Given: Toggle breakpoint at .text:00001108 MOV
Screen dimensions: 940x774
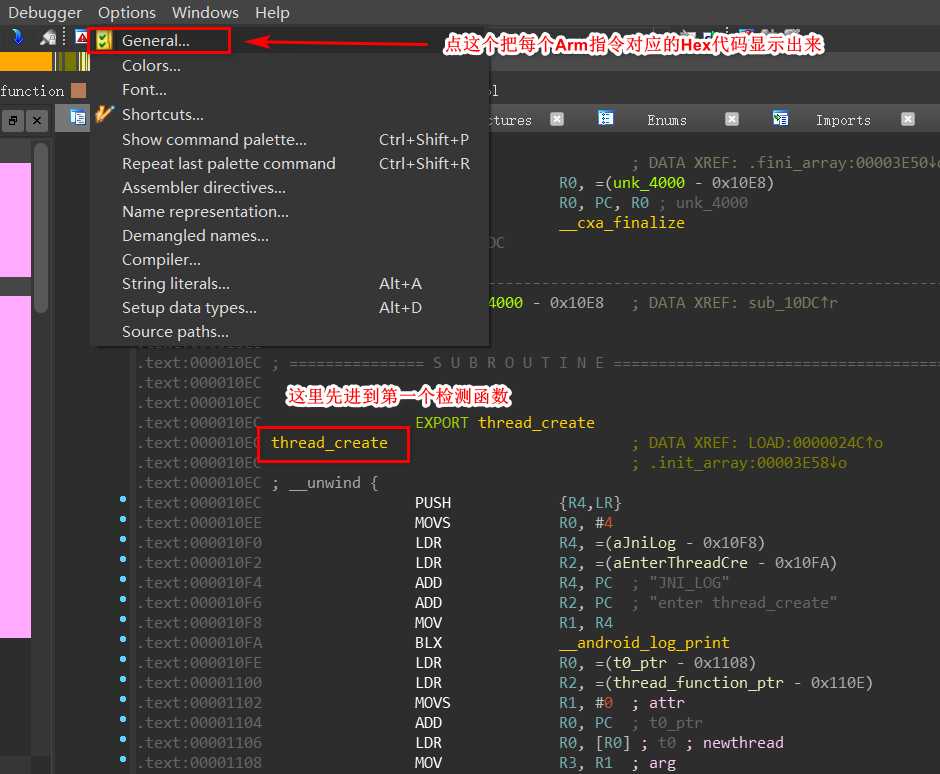Looking at the screenshot, I should coord(123,759).
